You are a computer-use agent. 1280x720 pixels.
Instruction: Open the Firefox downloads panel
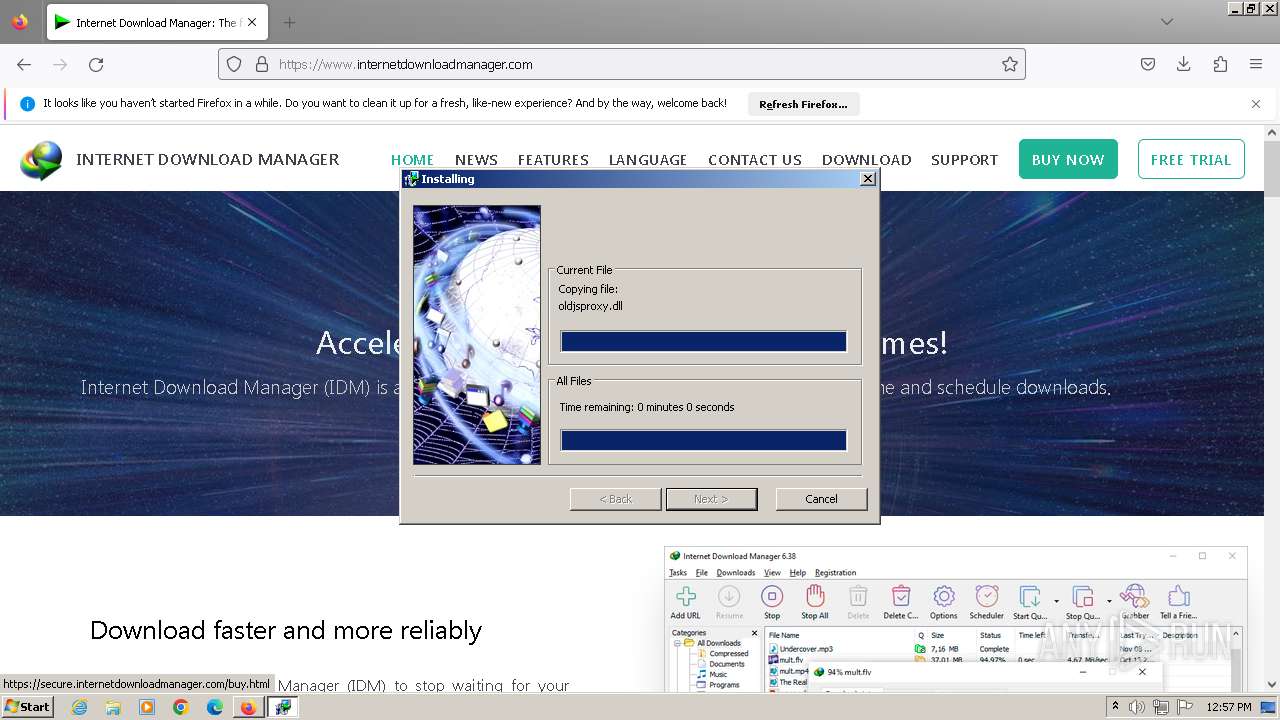(1184, 64)
